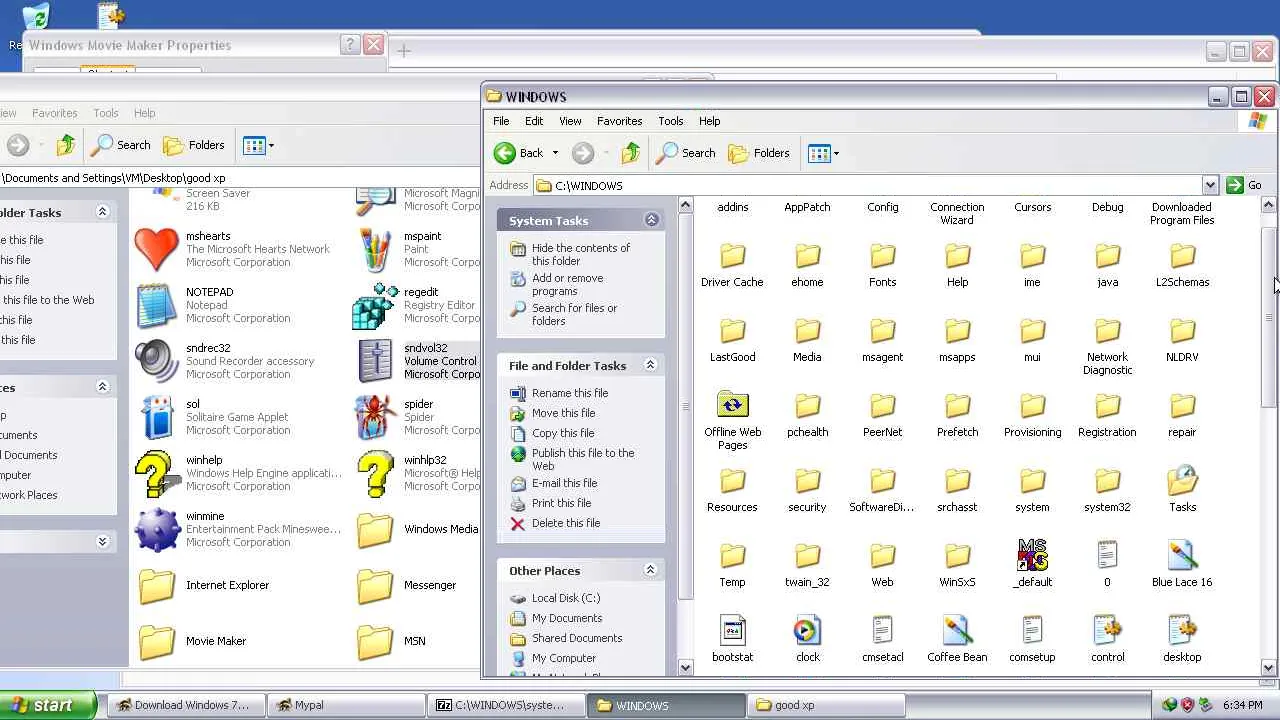Select the bootstat data file icon
This screenshot has height=720, width=1280.
[732, 631]
